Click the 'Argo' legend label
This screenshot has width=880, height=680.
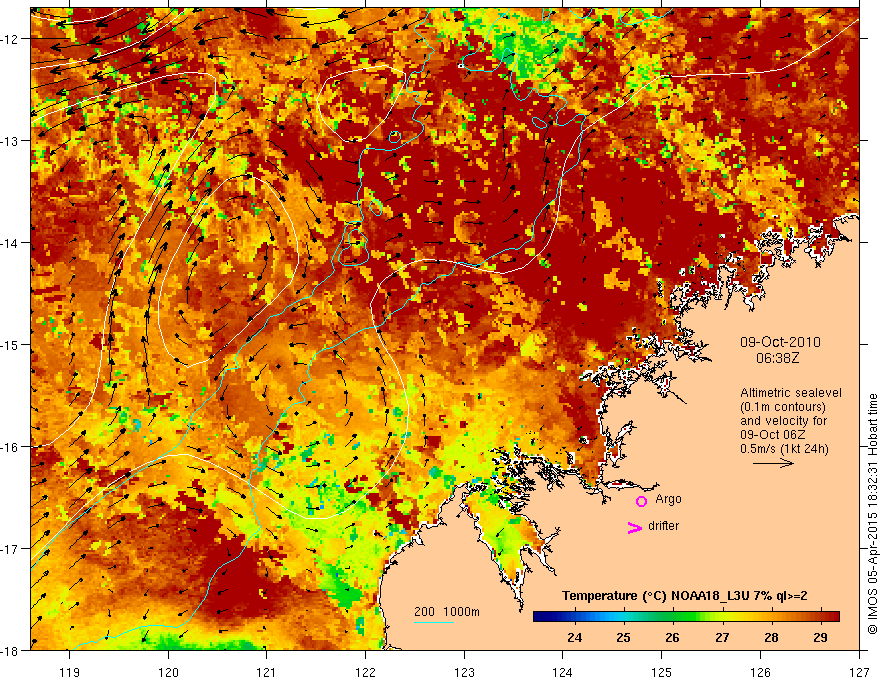pos(668,499)
